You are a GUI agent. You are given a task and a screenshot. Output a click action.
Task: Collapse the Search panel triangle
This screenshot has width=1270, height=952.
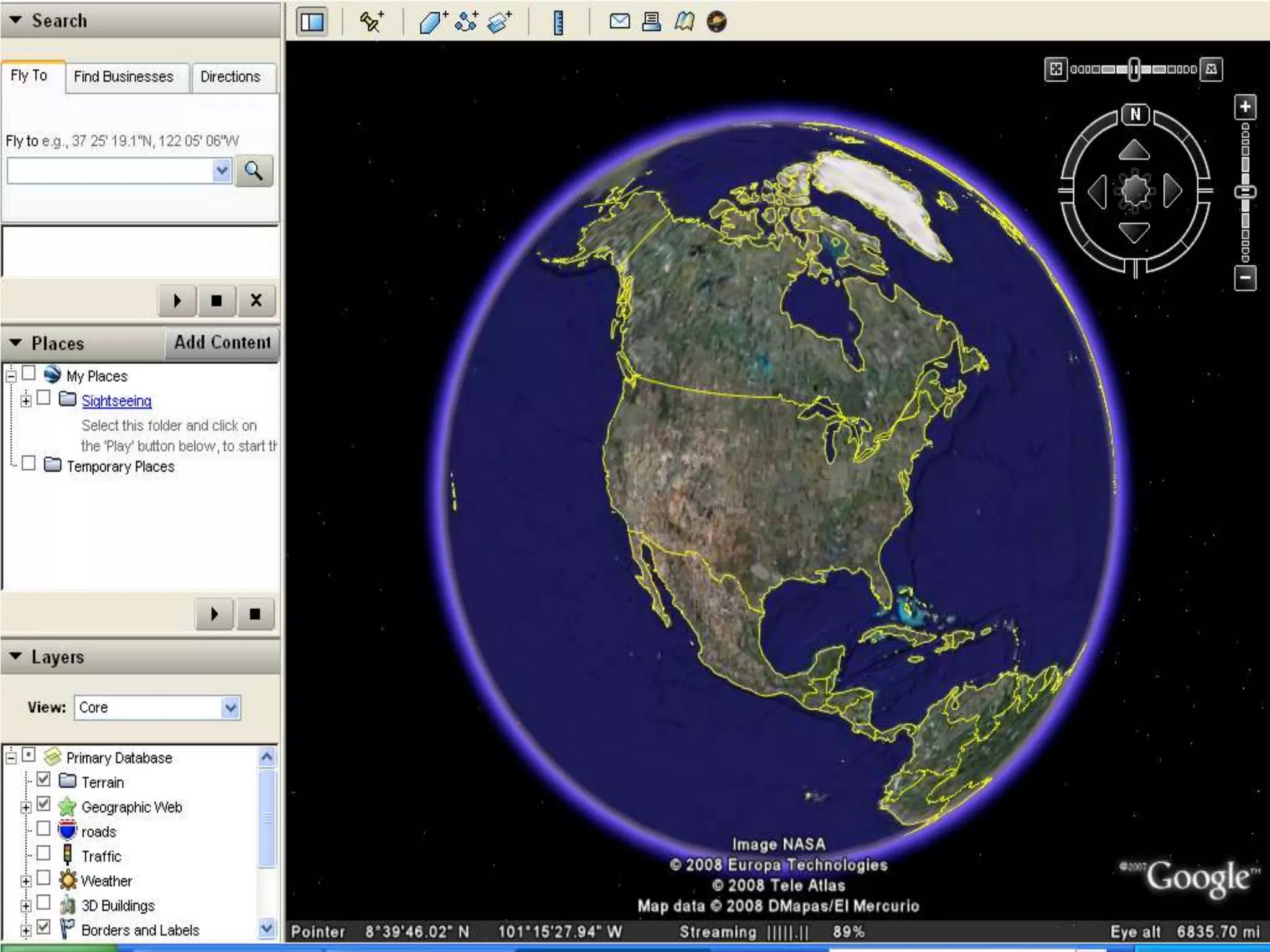(16, 20)
